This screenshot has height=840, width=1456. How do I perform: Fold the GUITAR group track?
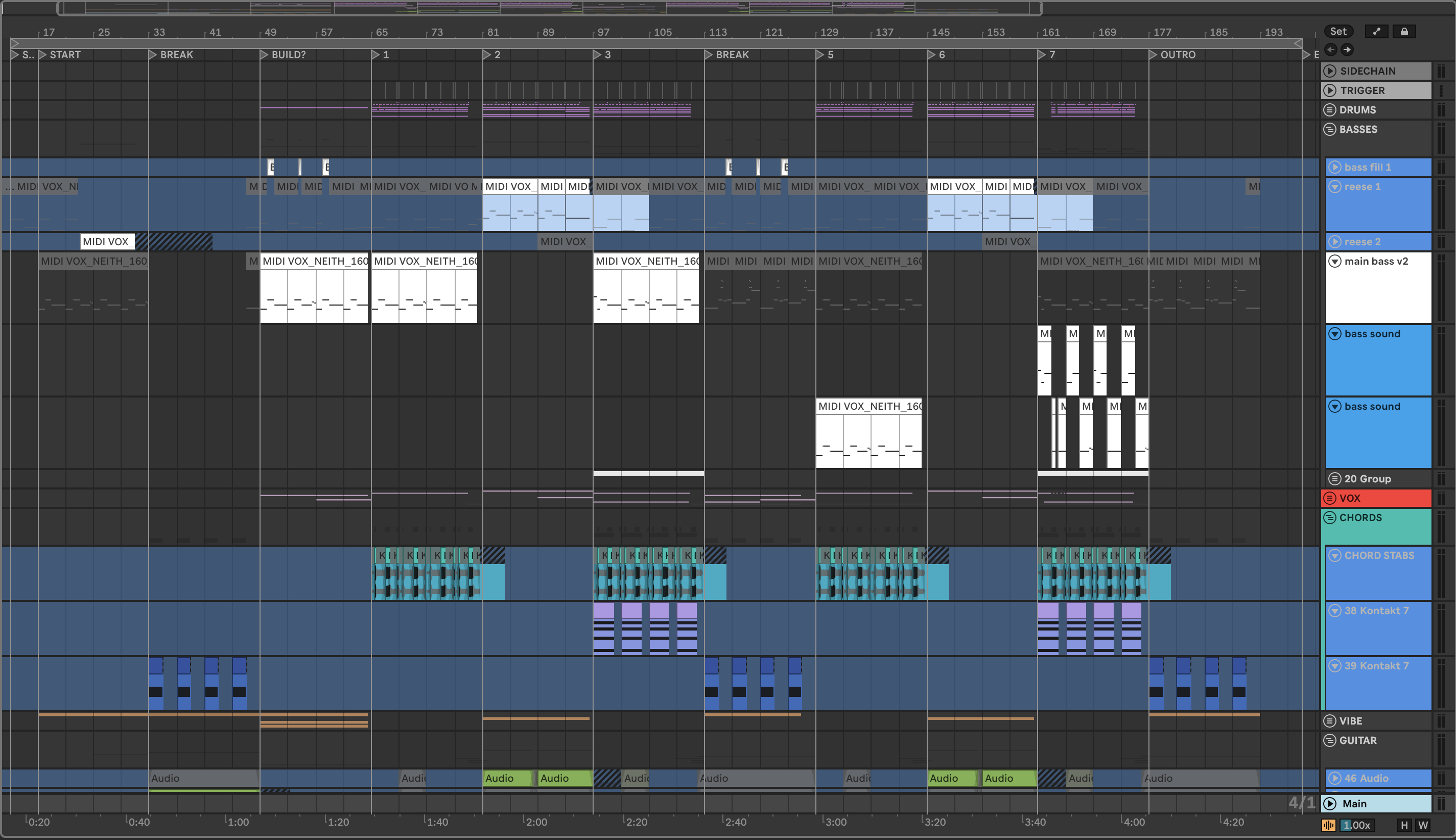[x=1330, y=740]
